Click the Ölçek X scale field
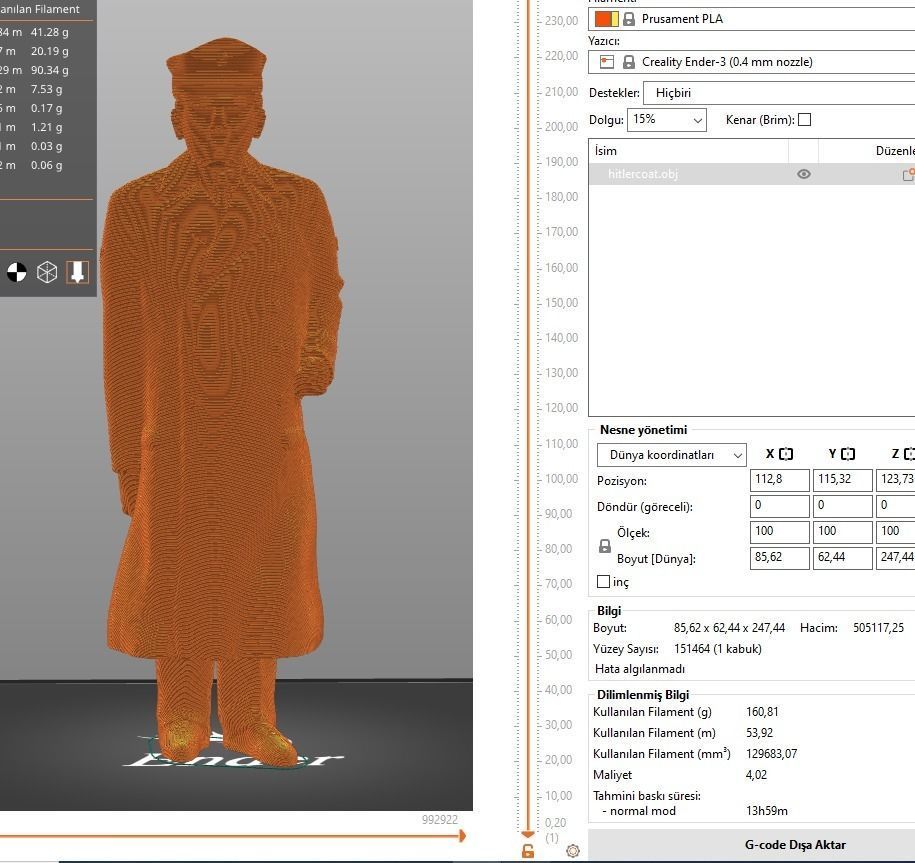915x863 pixels. point(780,532)
